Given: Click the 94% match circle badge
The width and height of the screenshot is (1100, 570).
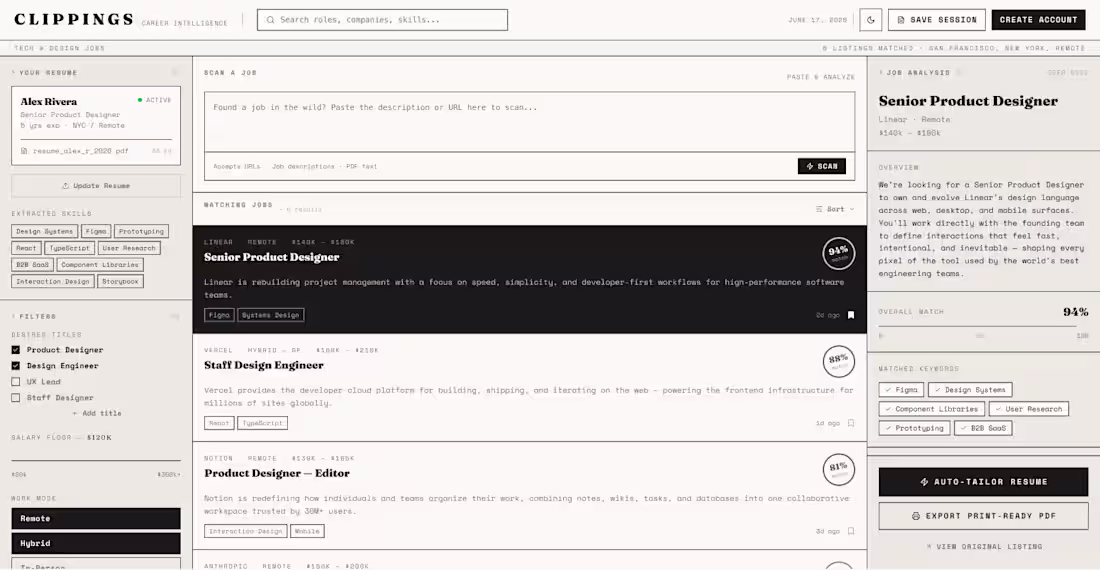Looking at the screenshot, I should tap(838, 253).
